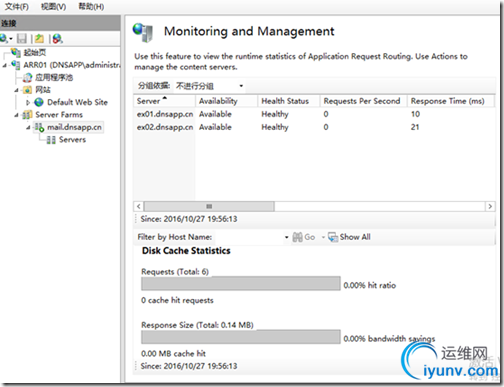The height and width of the screenshot is (387, 504).
Task: Select the ARR01 (DNSAPP\administr... node label
Action: 72,65
